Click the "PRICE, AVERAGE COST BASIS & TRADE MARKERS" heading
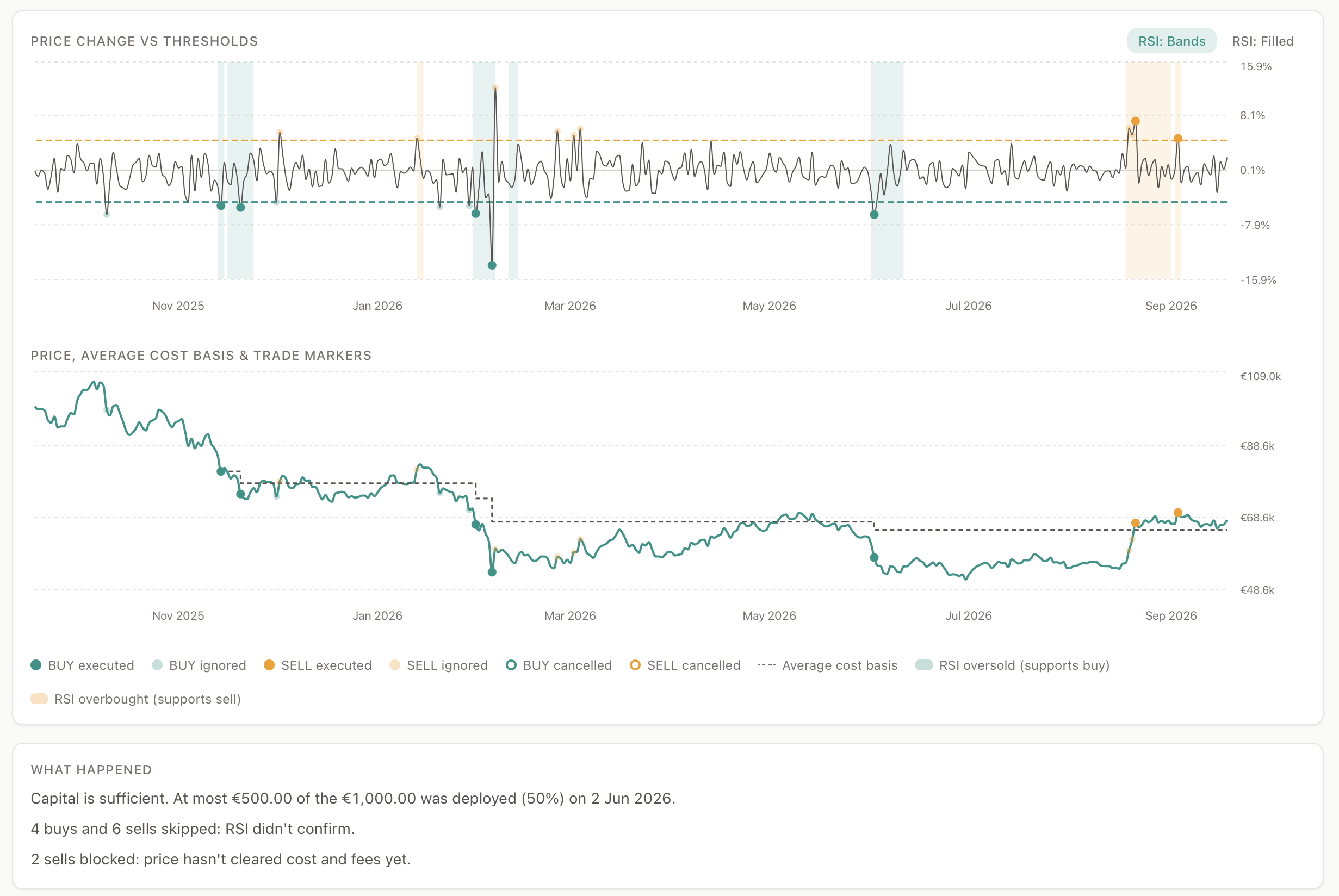The height and width of the screenshot is (896, 1339). coord(201,356)
